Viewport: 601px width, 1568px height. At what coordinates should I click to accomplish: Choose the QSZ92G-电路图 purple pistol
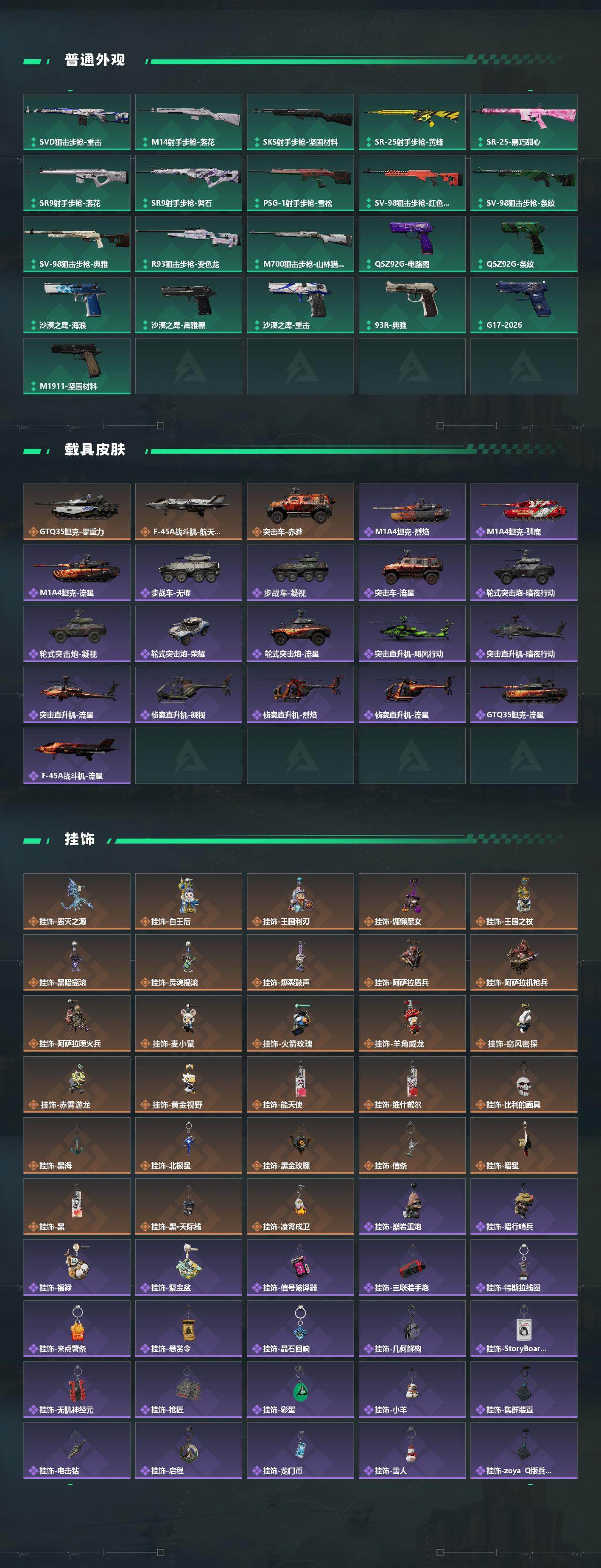click(412, 244)
